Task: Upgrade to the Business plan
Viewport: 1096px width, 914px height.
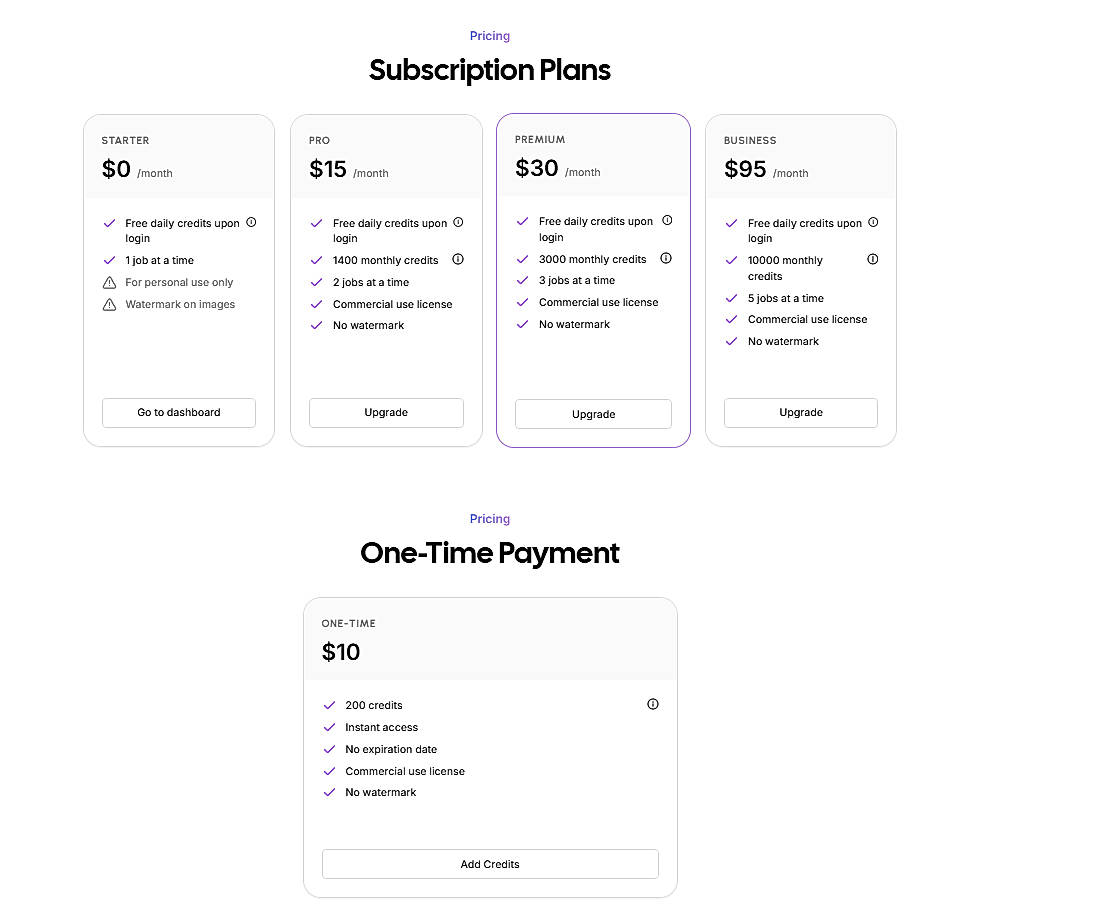Action: [801, 412]
